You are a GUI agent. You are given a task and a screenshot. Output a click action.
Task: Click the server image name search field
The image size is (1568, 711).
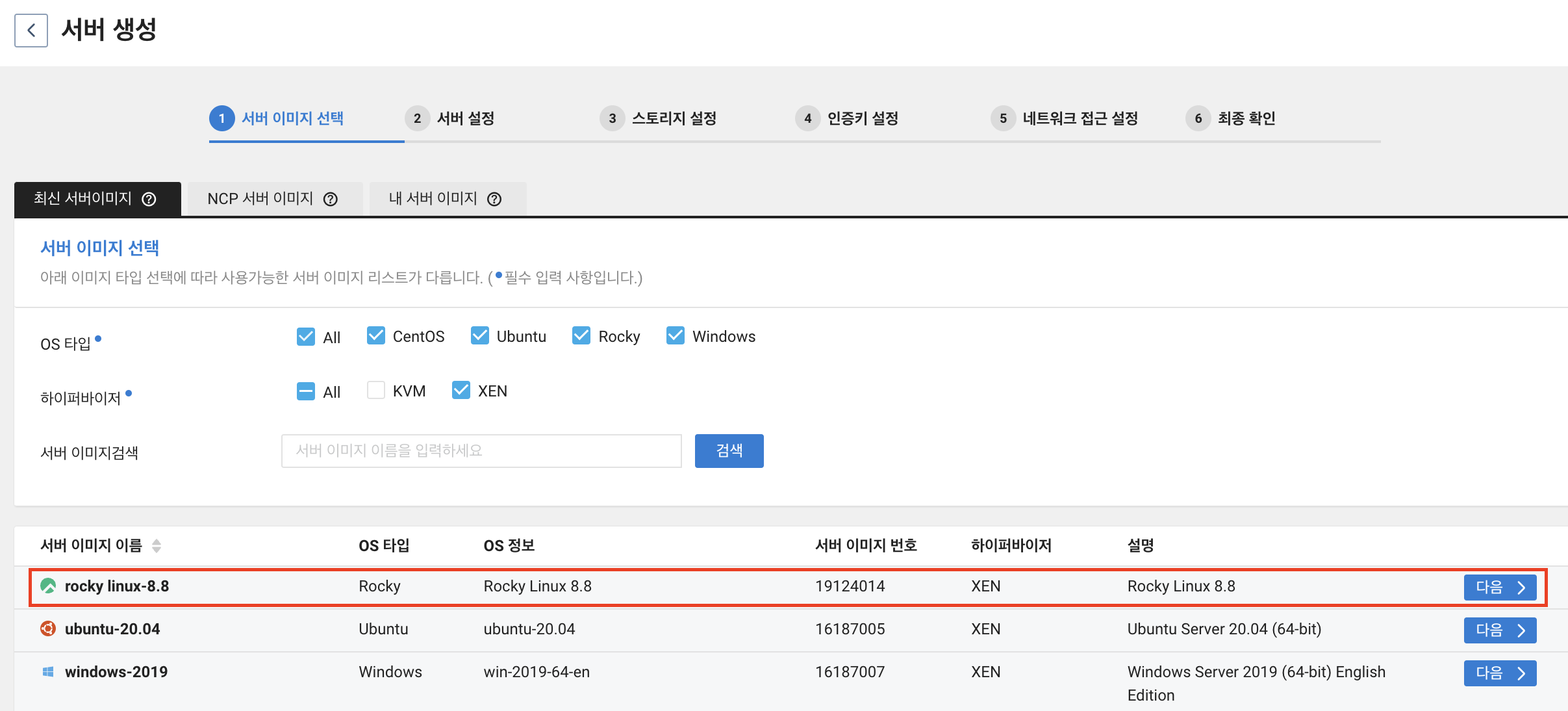[x=481, y=450]
